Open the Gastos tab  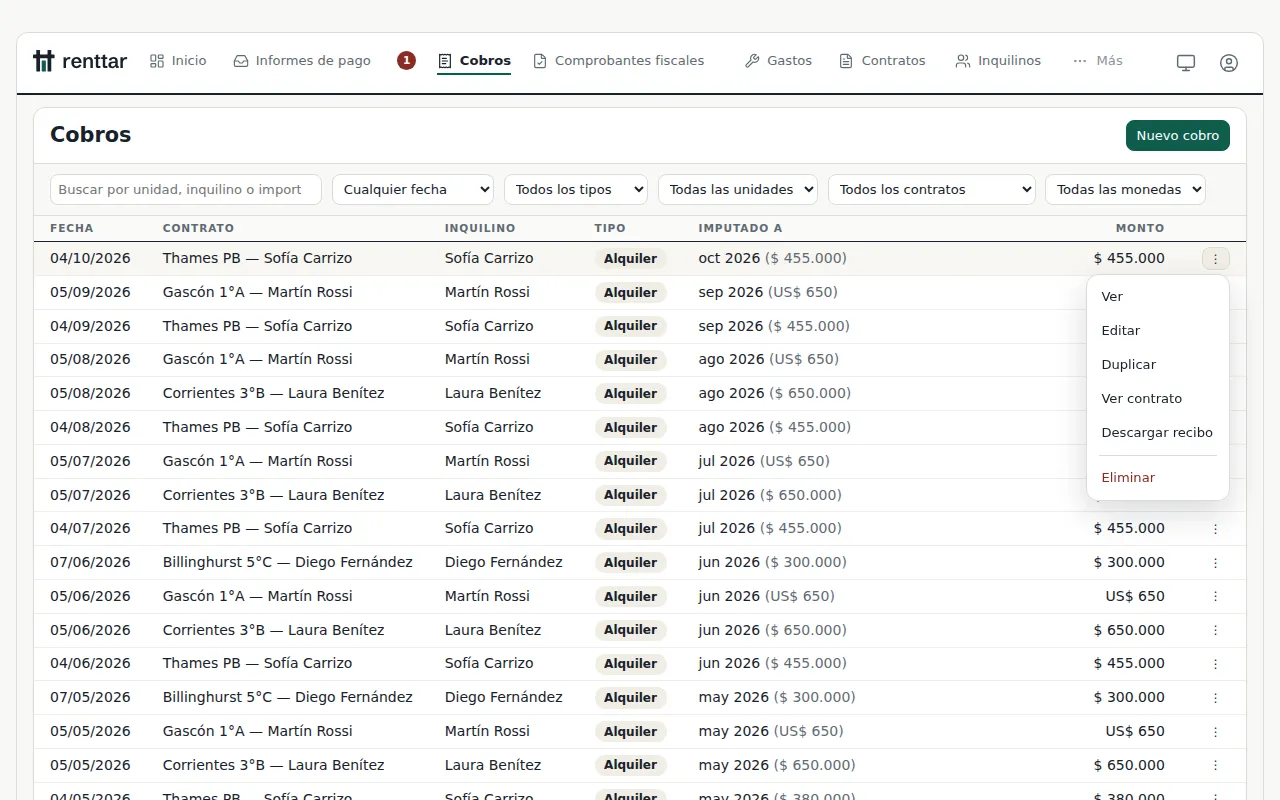click(778, 61)
